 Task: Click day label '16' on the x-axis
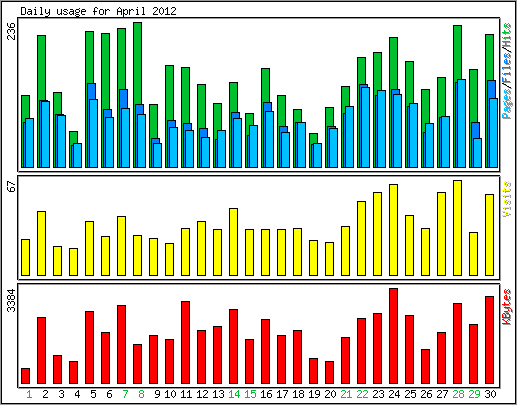pos(266,395)
